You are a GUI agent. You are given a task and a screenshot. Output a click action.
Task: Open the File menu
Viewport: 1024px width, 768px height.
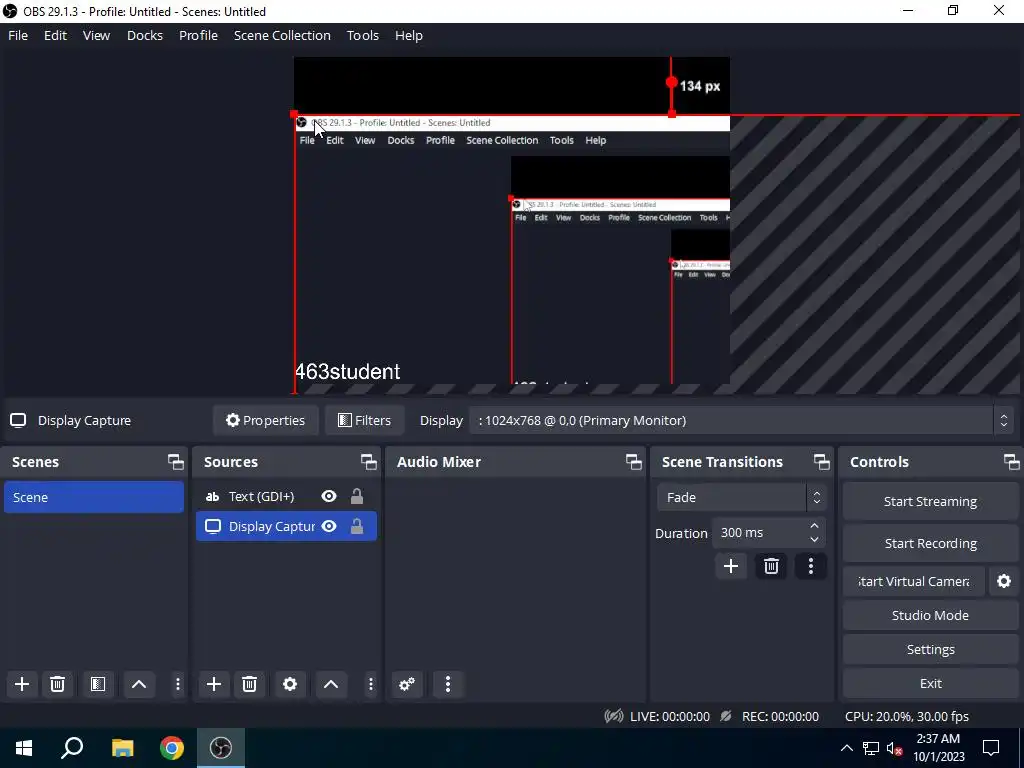coord(18,35)
